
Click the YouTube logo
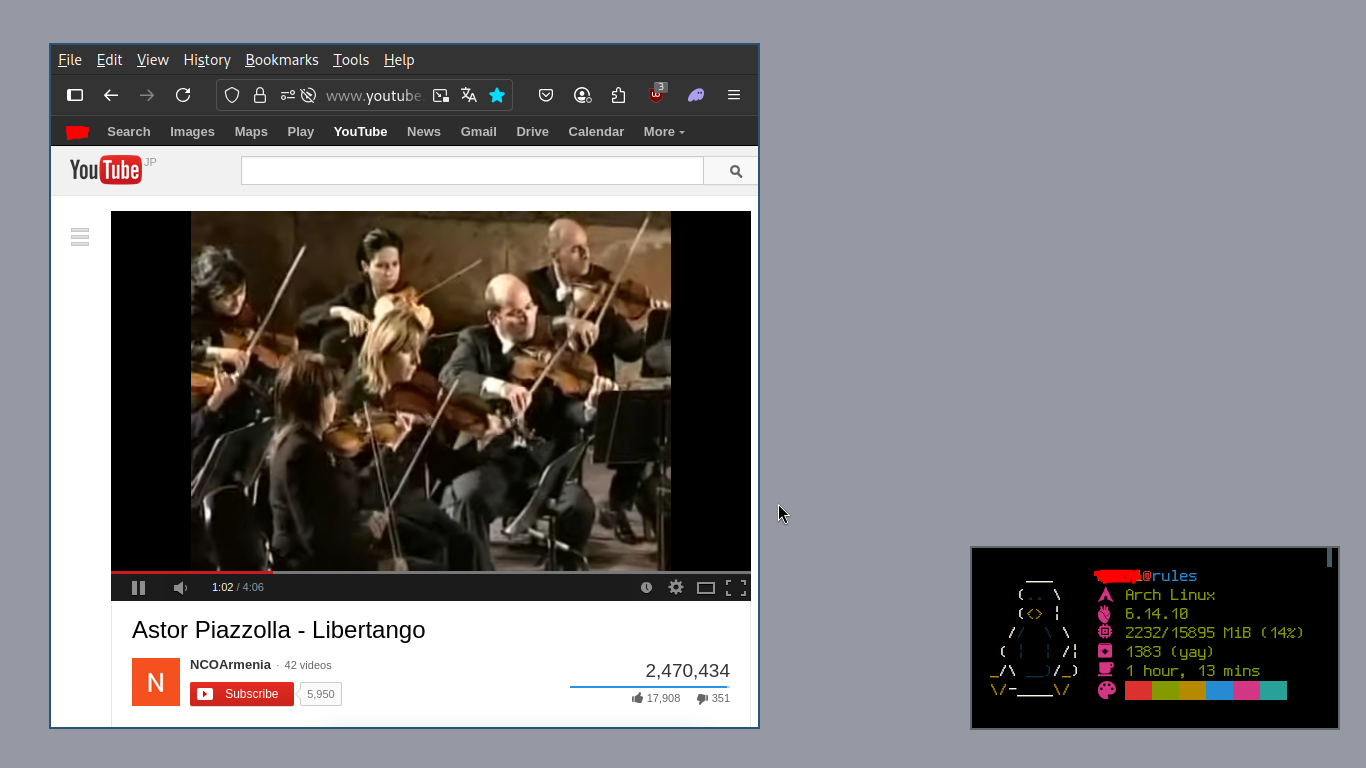coord(106,170)
